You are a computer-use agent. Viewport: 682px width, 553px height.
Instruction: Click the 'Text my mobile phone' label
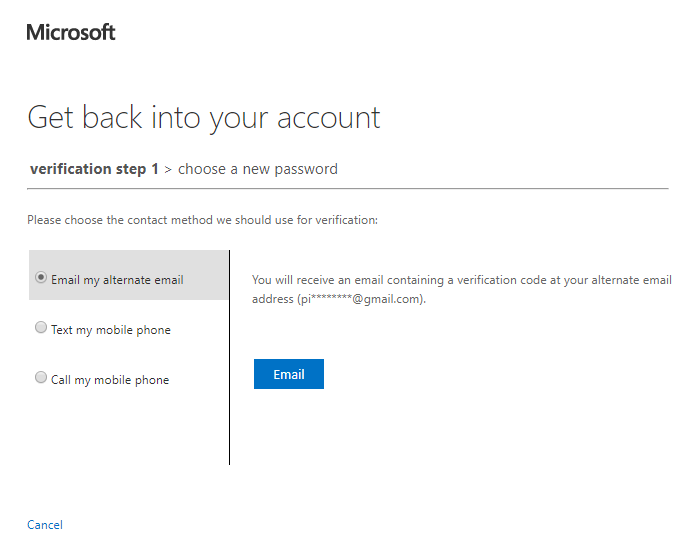[x=111, y=330]
